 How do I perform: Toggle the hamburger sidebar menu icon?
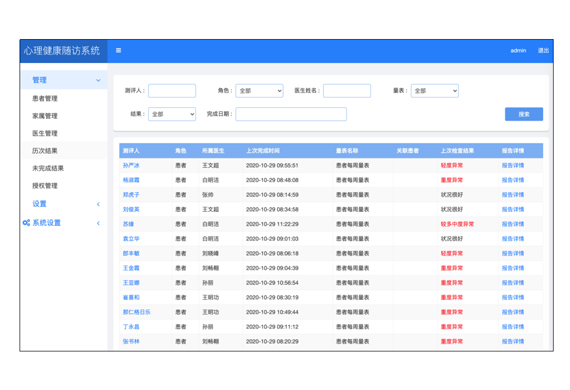pos(119,51)
